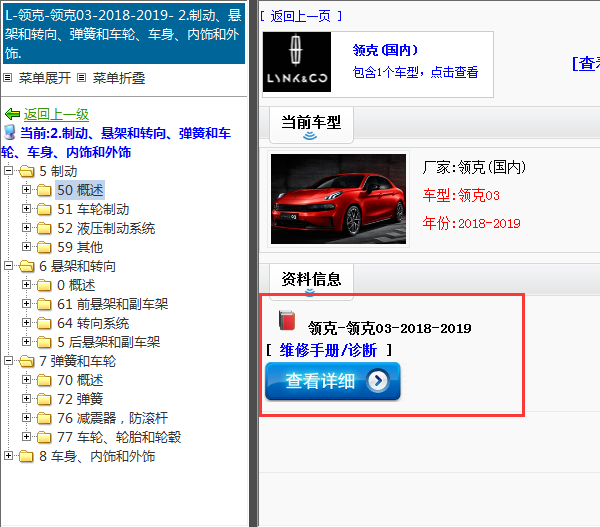Click folder icon of 50 概述

pos(44,190)
